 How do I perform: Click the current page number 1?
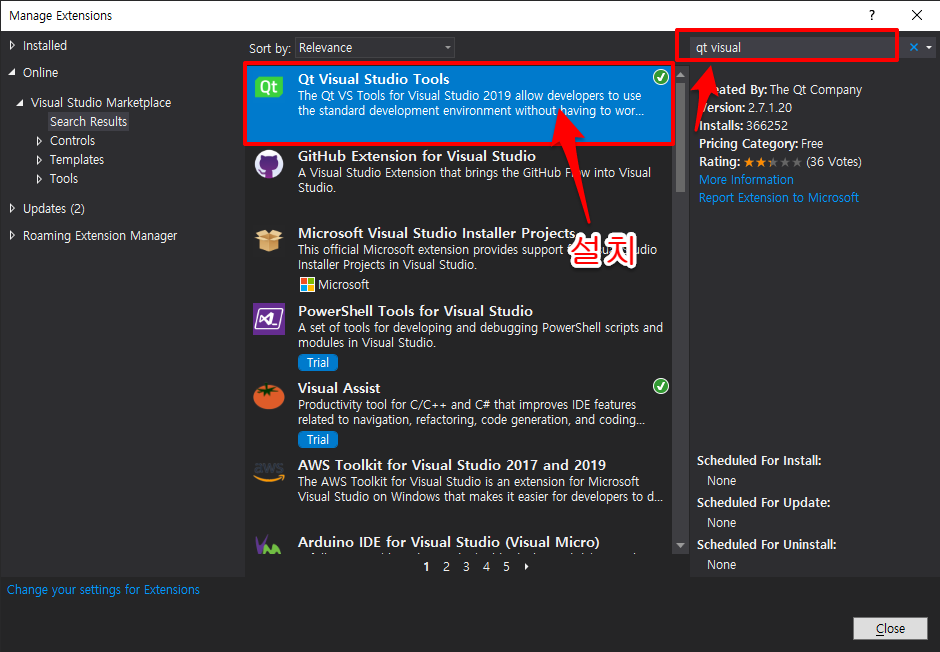click(426, 567)
